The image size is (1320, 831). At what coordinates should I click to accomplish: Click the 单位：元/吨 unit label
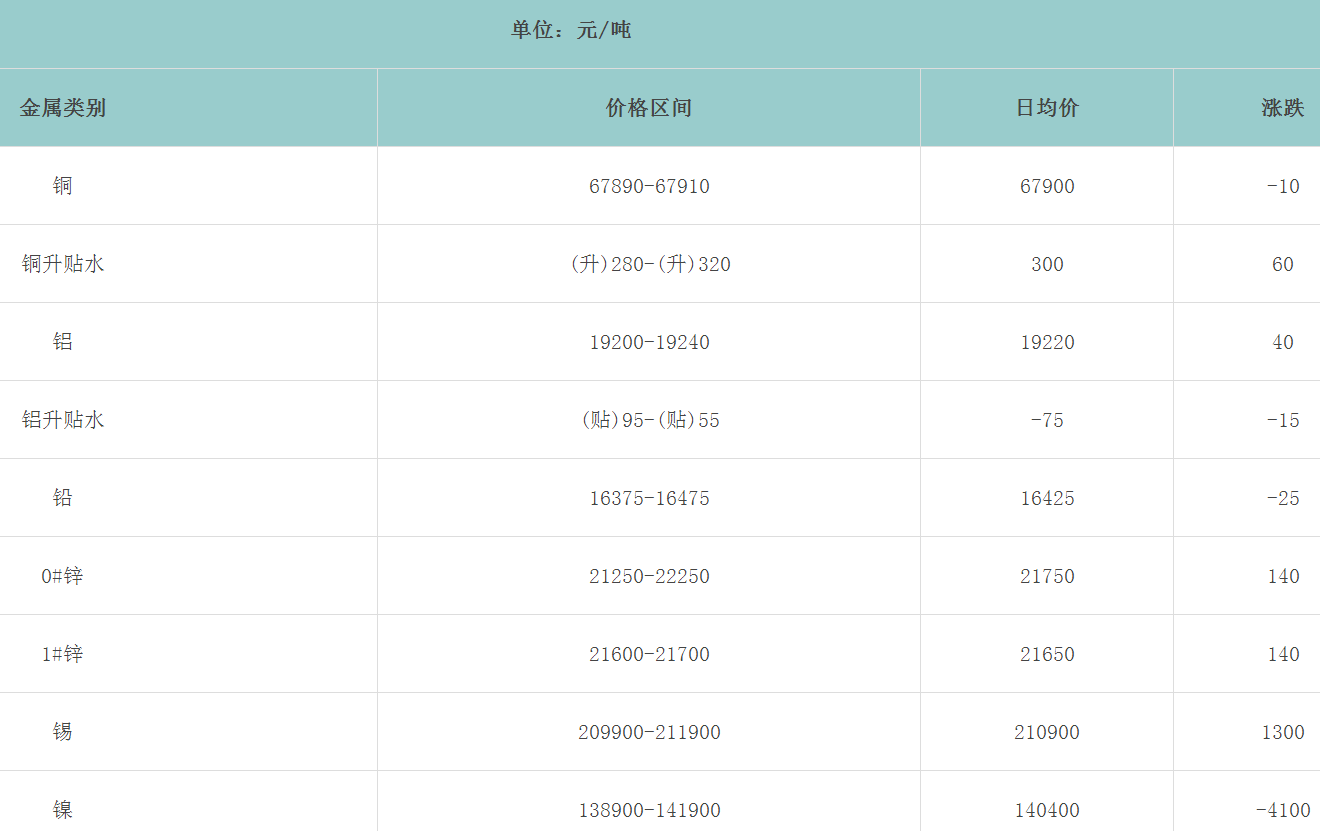[x=571, y=30]
